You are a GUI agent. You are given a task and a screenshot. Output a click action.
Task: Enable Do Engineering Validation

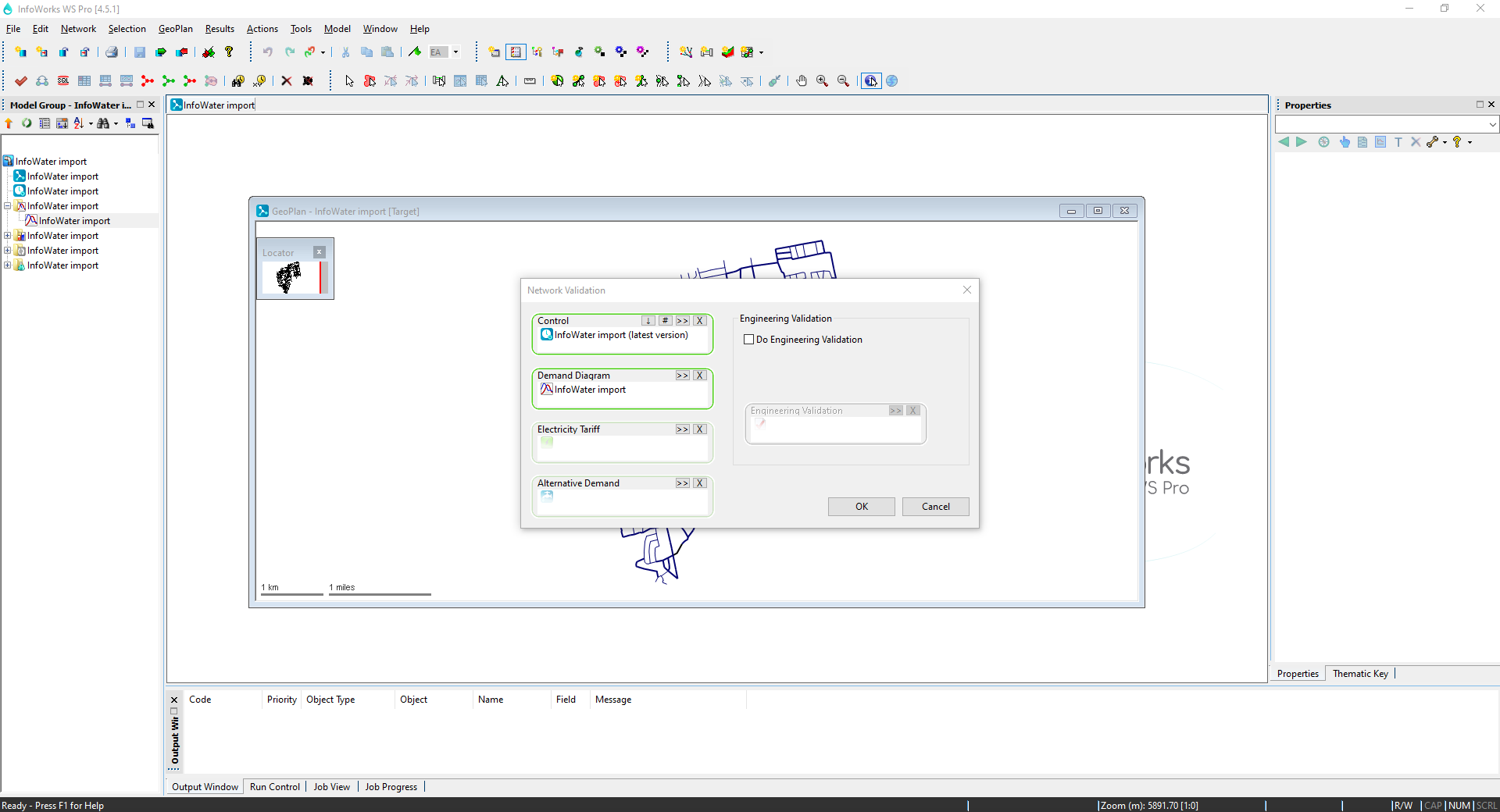[x=748, y=339]
